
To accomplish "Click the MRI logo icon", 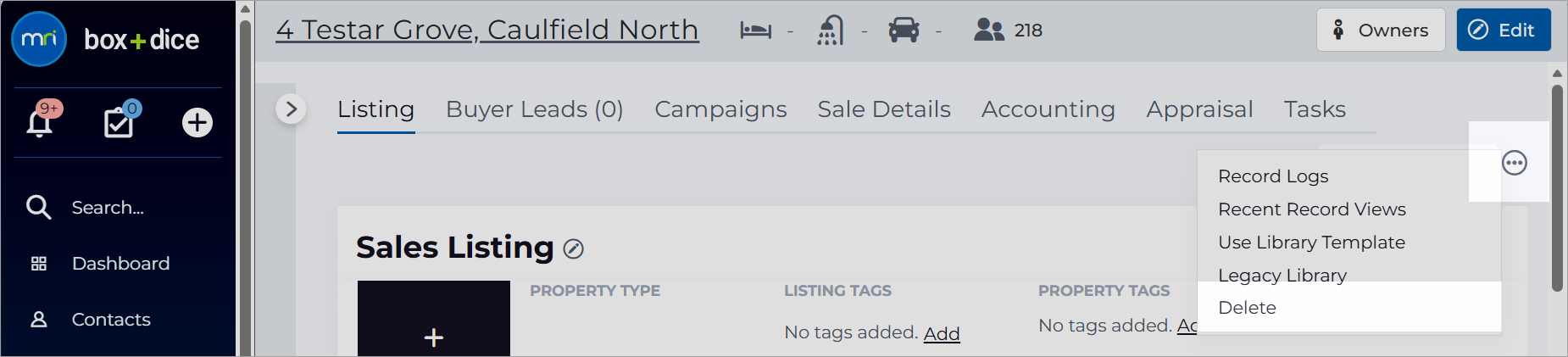I will 39,39.
